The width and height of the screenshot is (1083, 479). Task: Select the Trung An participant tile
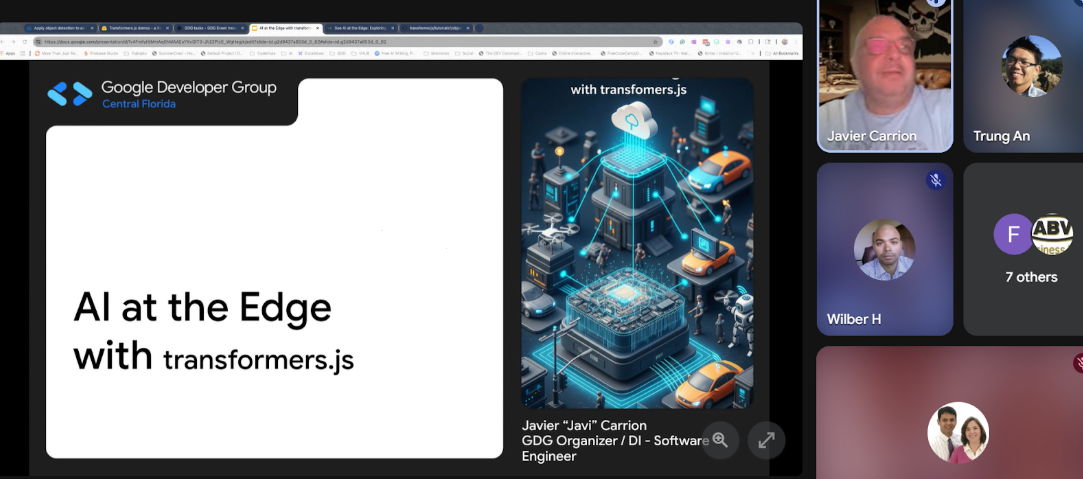(x=1023, y=75)
